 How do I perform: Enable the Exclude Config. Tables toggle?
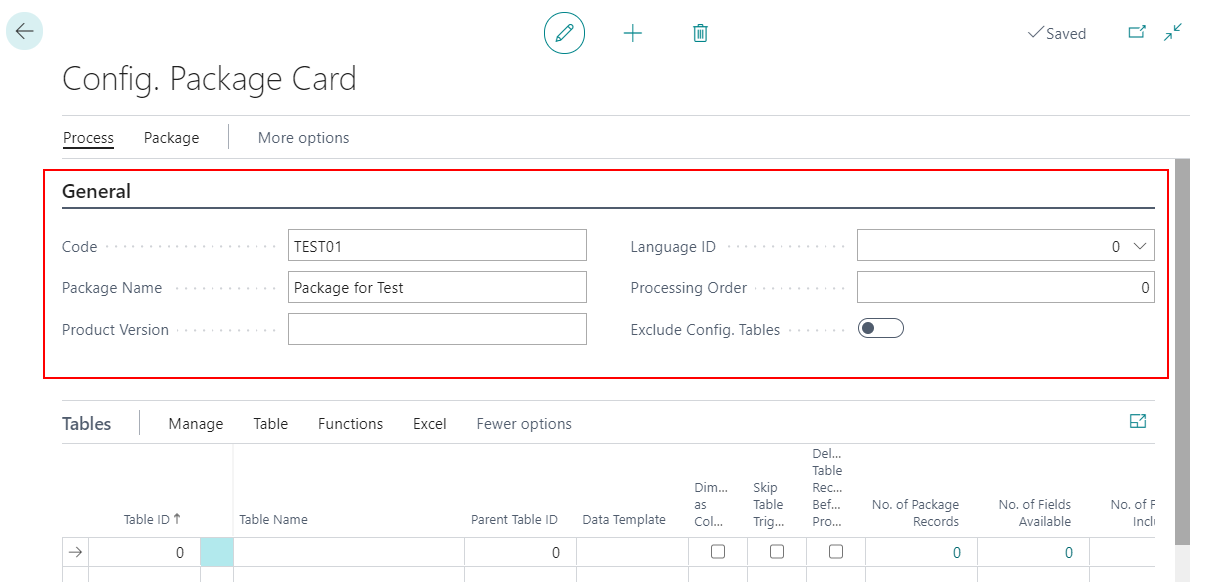click(880, 327)
